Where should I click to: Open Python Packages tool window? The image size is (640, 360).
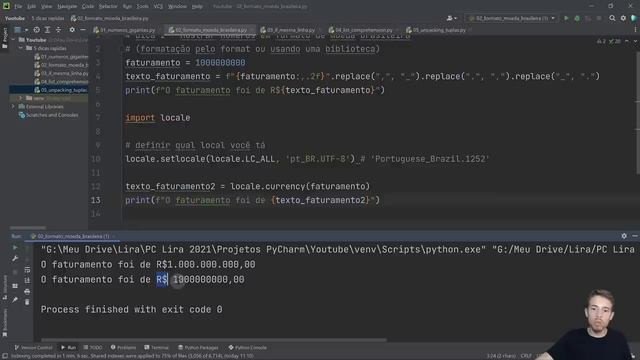click(198, 348)
